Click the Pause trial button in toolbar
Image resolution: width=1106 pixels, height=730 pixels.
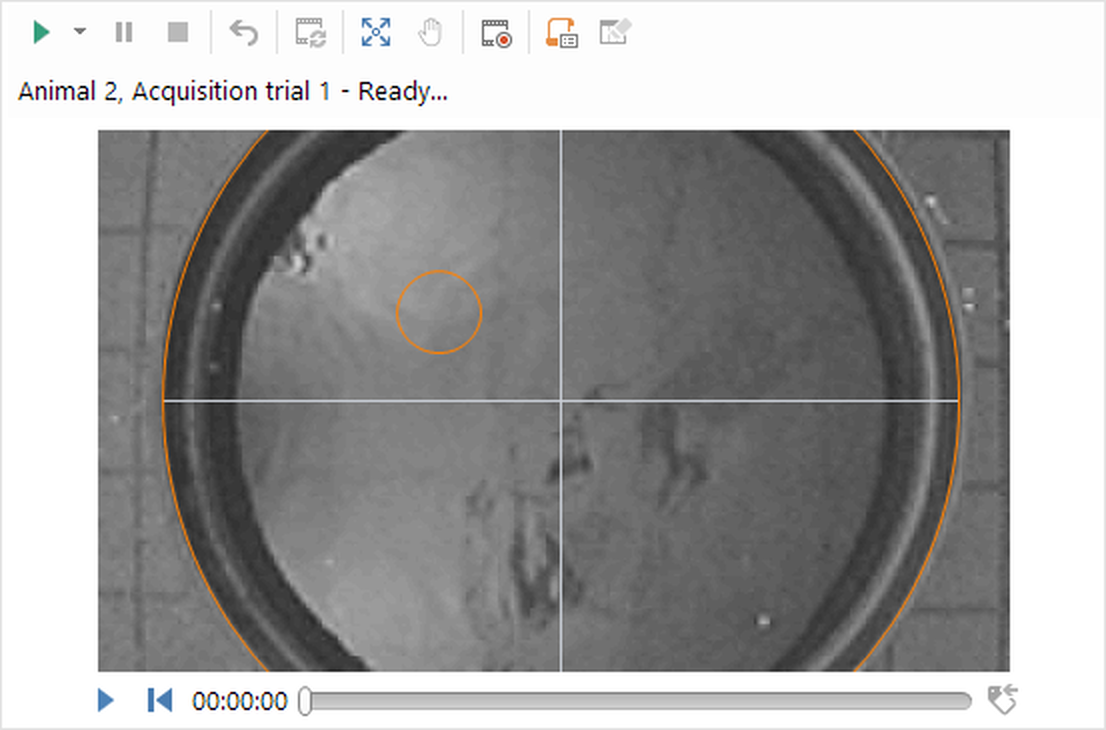click(x=124, y=33)
